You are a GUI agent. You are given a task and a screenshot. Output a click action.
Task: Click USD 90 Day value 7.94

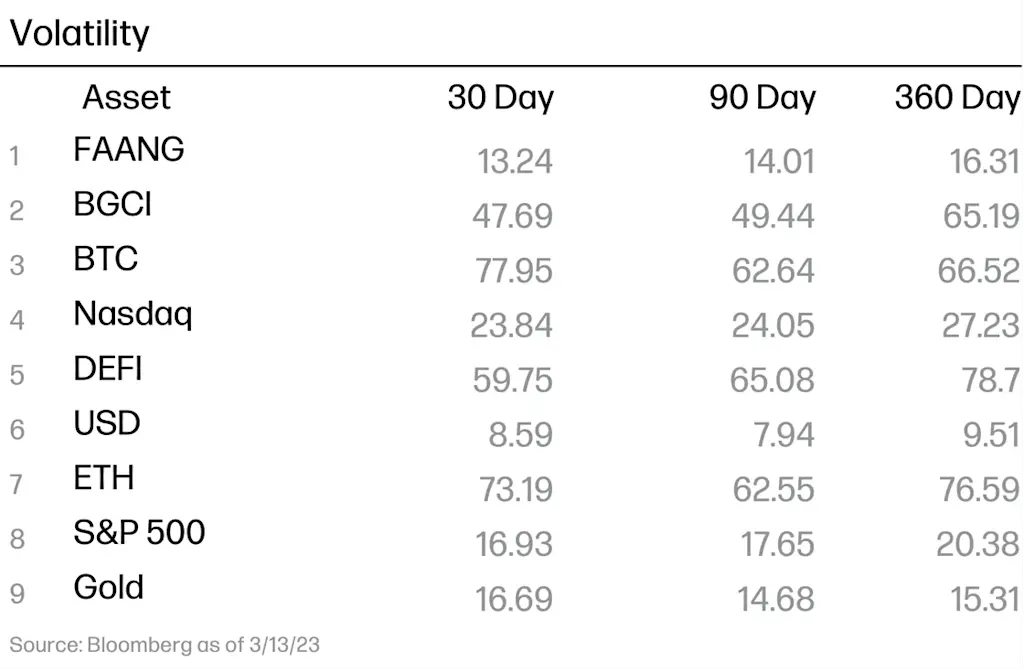point(784,436)
